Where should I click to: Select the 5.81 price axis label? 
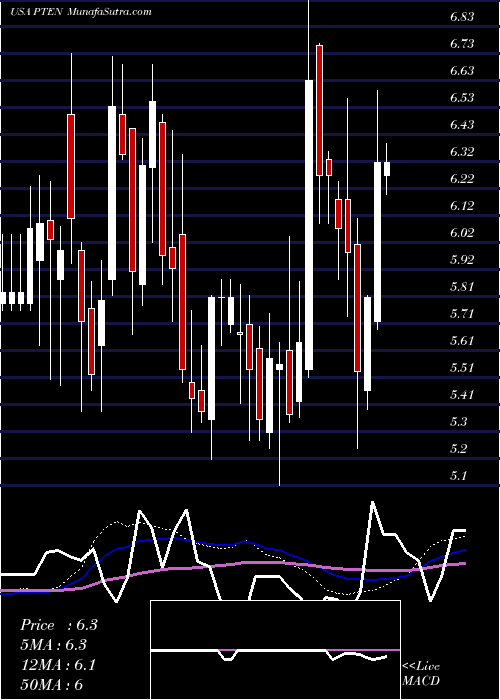click(x=462, y=287)
